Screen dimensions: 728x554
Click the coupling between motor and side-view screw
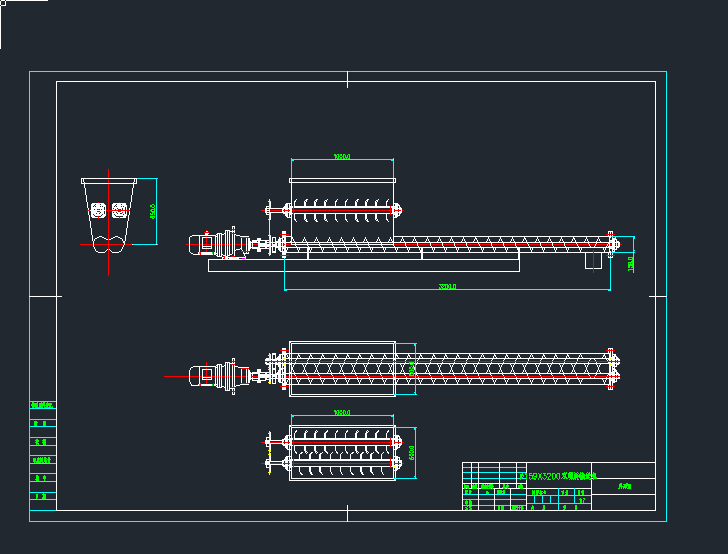point(263,243)
